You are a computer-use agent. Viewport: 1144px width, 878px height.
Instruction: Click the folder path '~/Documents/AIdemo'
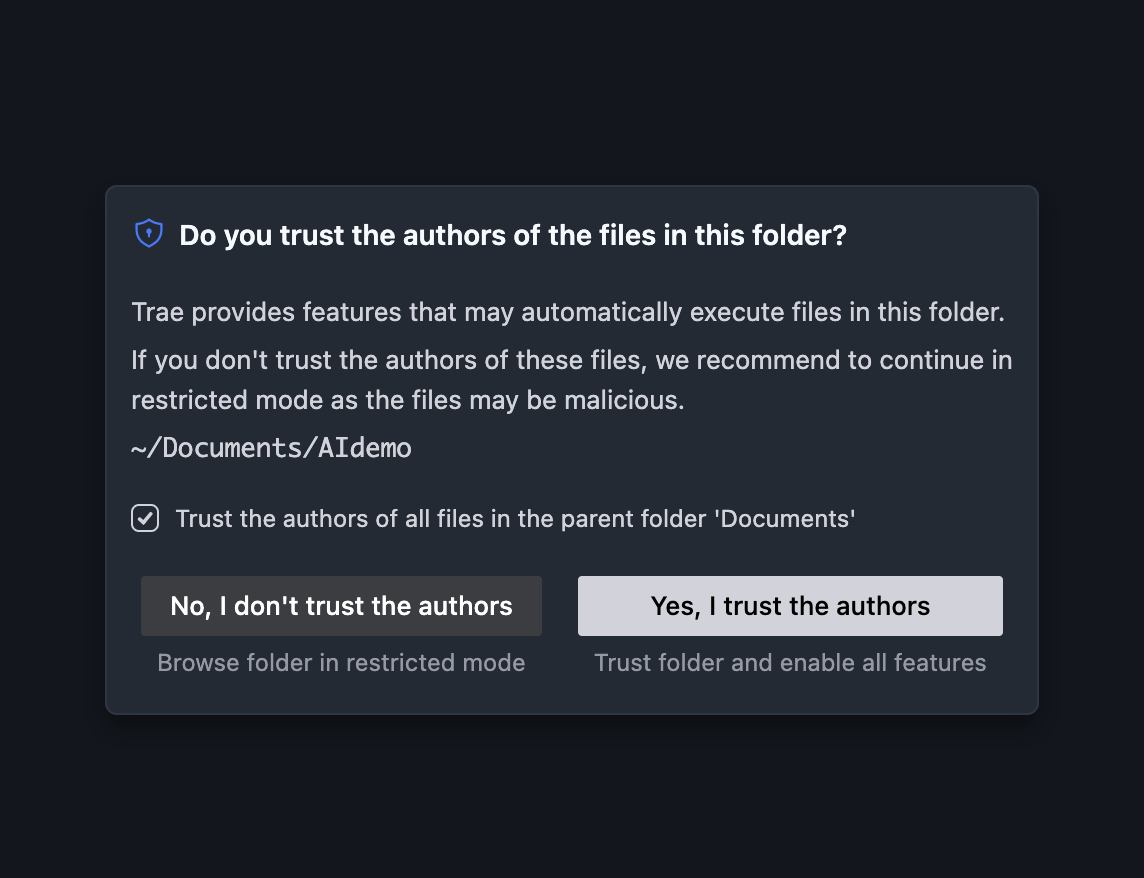[x=271, y=447]
